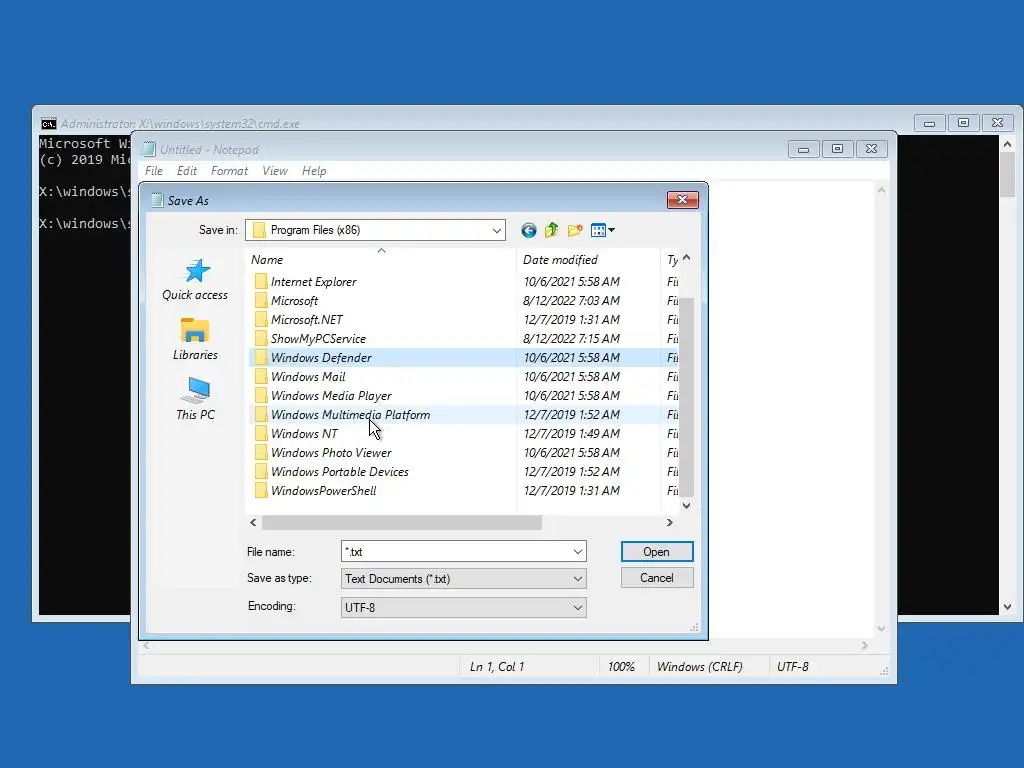Click the Save As dialog title icon
The width and height of the screenshot is (1024, 768).
(157, 200)
